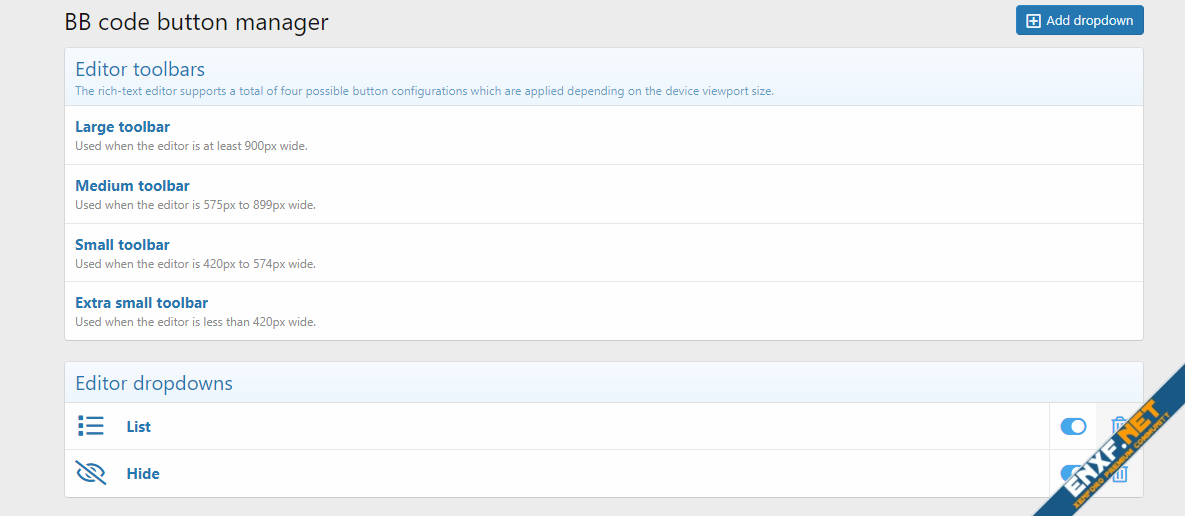Delete the Hide dropdown using its trash icon

(x=1120, y=474)
